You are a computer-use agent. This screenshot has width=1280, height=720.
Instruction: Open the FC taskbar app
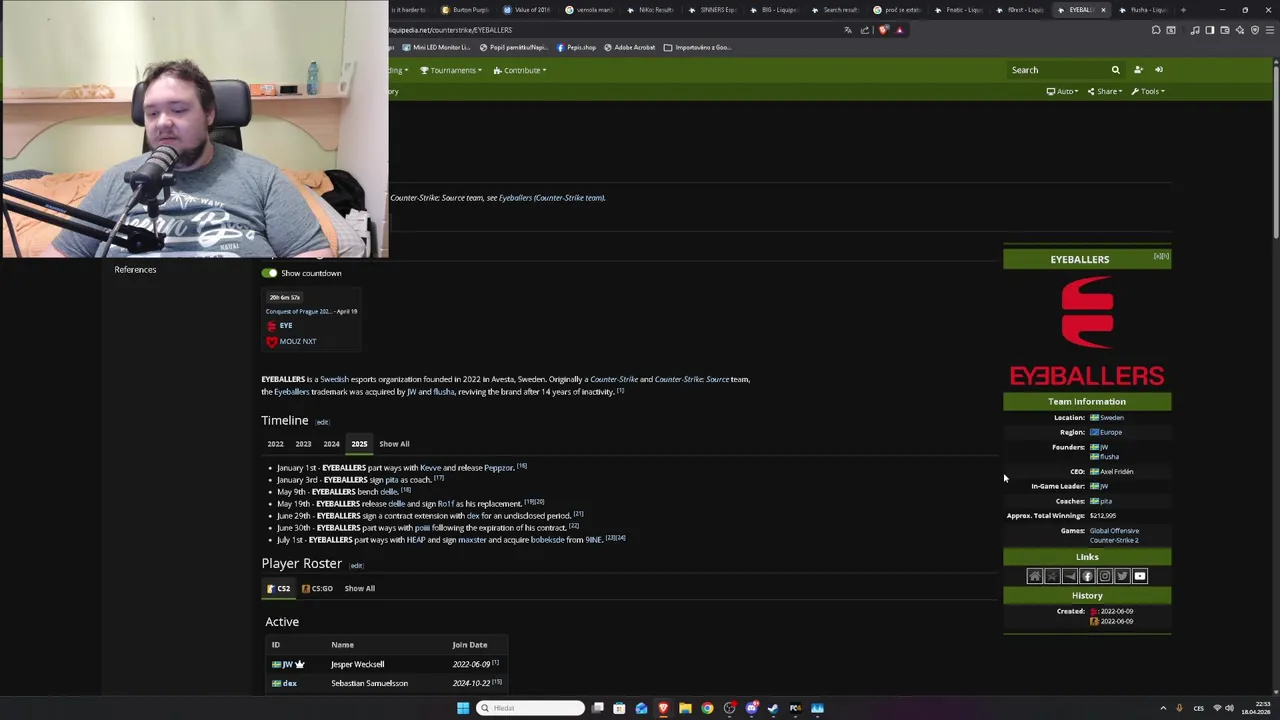click(x=795, y=708)
